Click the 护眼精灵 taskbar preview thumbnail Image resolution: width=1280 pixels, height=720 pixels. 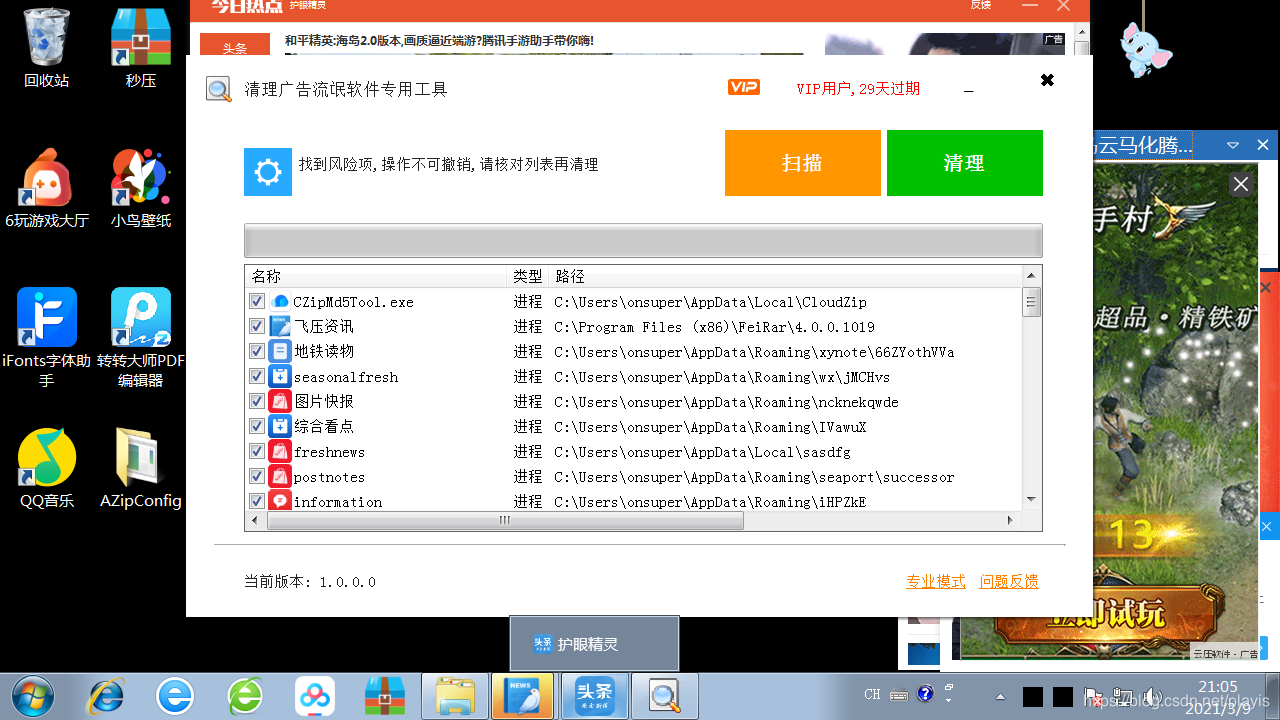(x=594, y=643)
